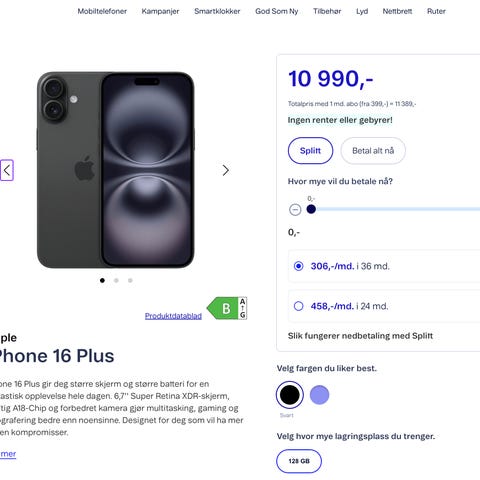Click the minus icon beside payment slider

pyautogui.click(x=295, y=210)
